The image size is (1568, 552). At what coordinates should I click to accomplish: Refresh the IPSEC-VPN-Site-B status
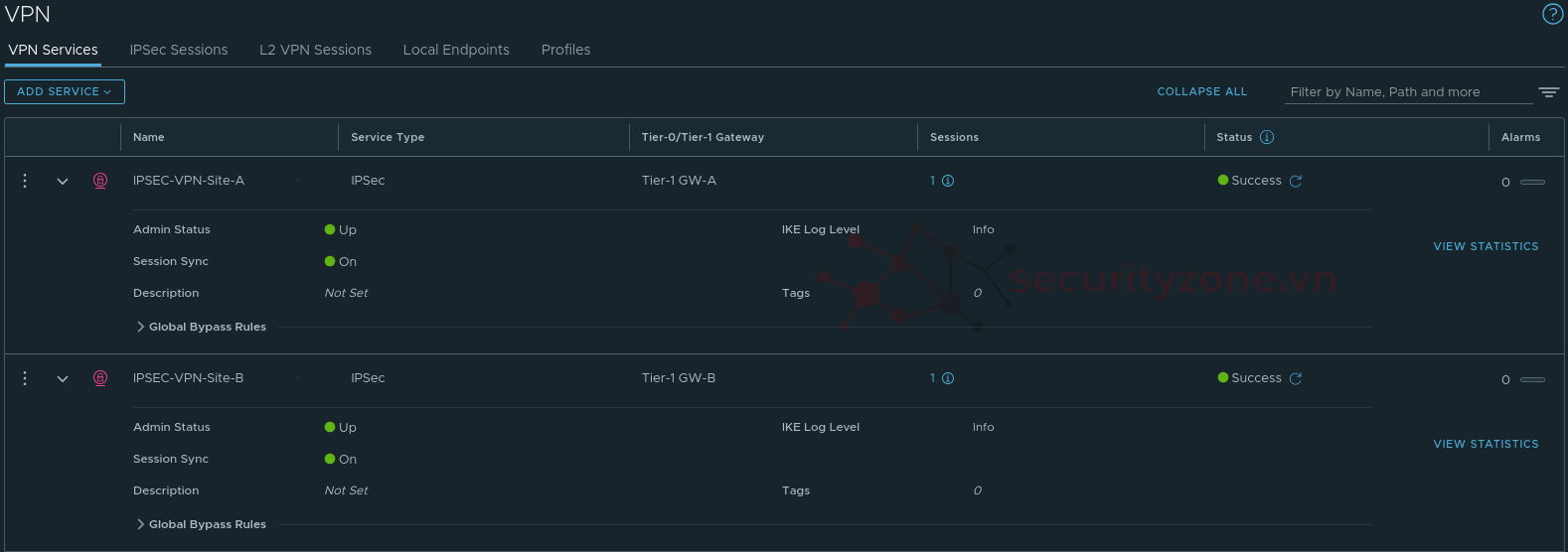[x=1296, y=378]
